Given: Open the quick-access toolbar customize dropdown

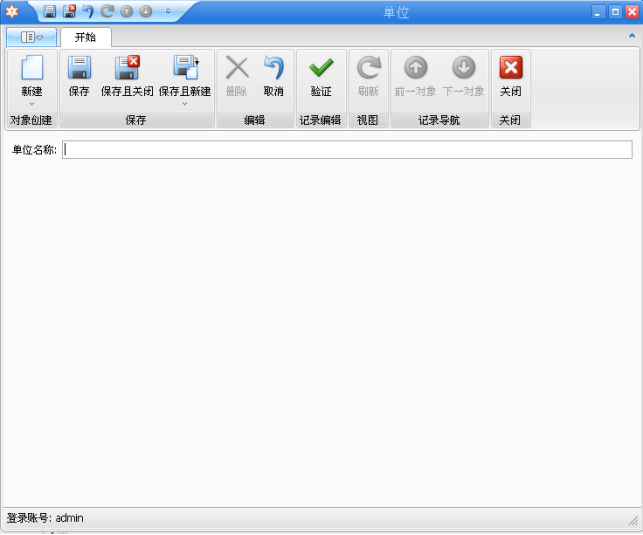Looking at the screenshot, I should click(x=168, y=11).
